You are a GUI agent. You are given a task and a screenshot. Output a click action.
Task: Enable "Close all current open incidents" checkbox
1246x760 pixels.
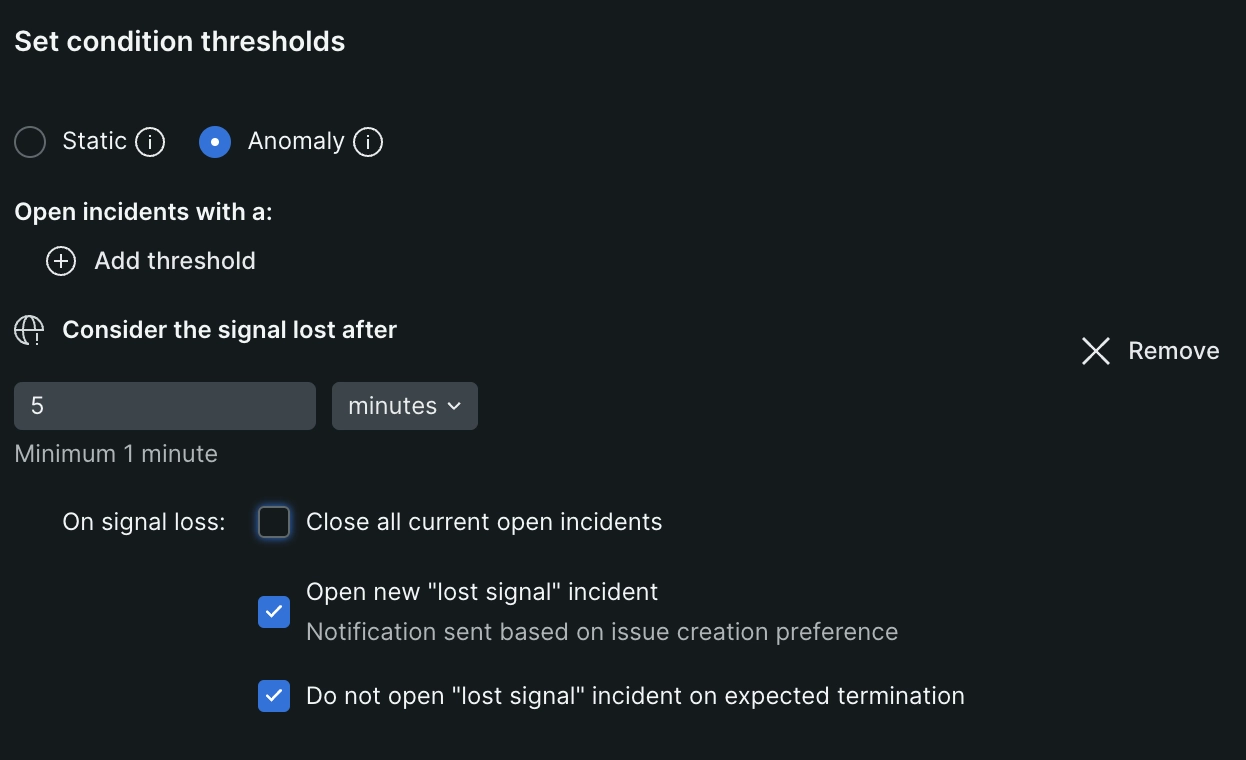pos(274,522)
